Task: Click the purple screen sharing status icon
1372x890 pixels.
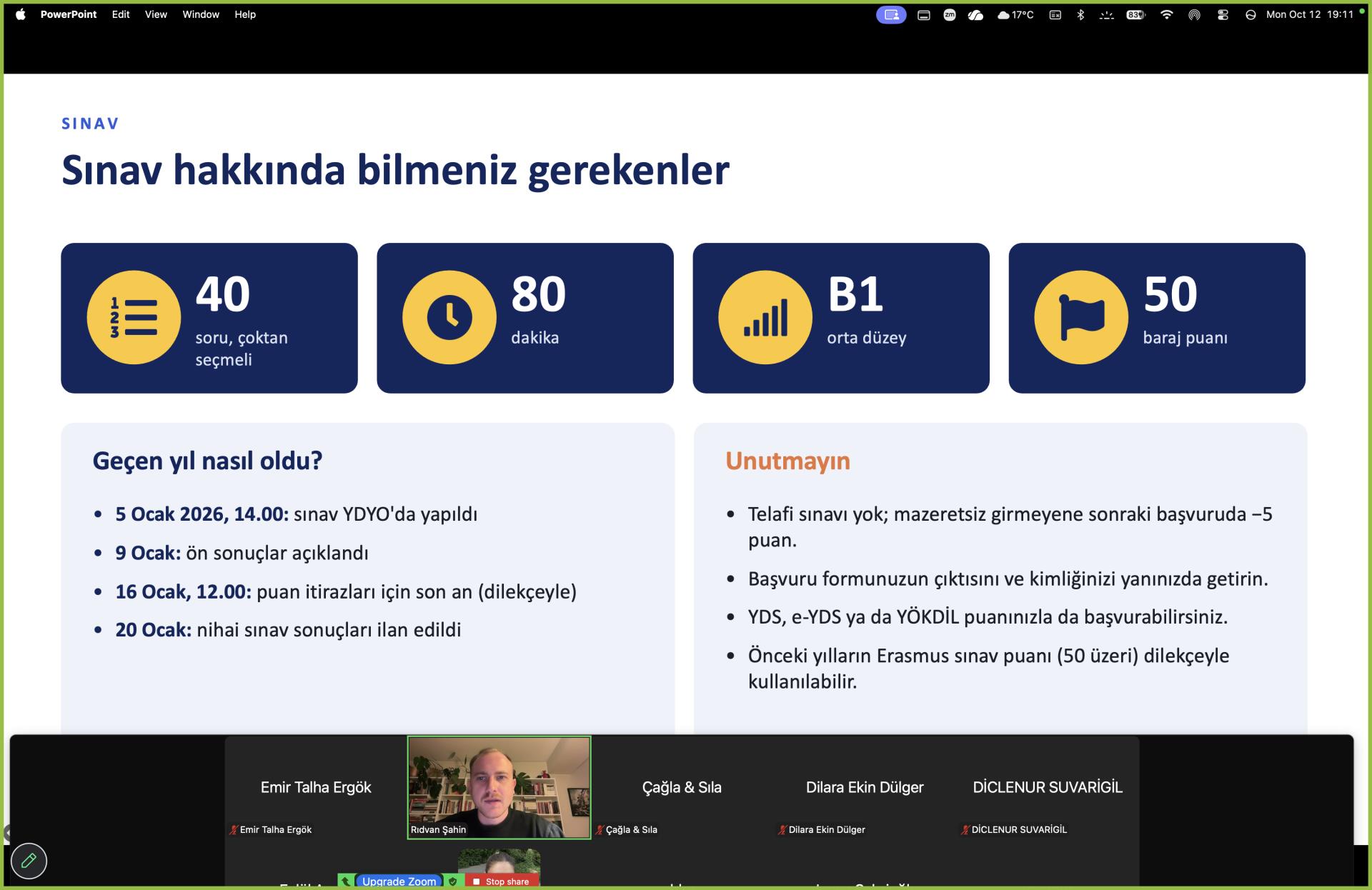Action: [891, 14]
